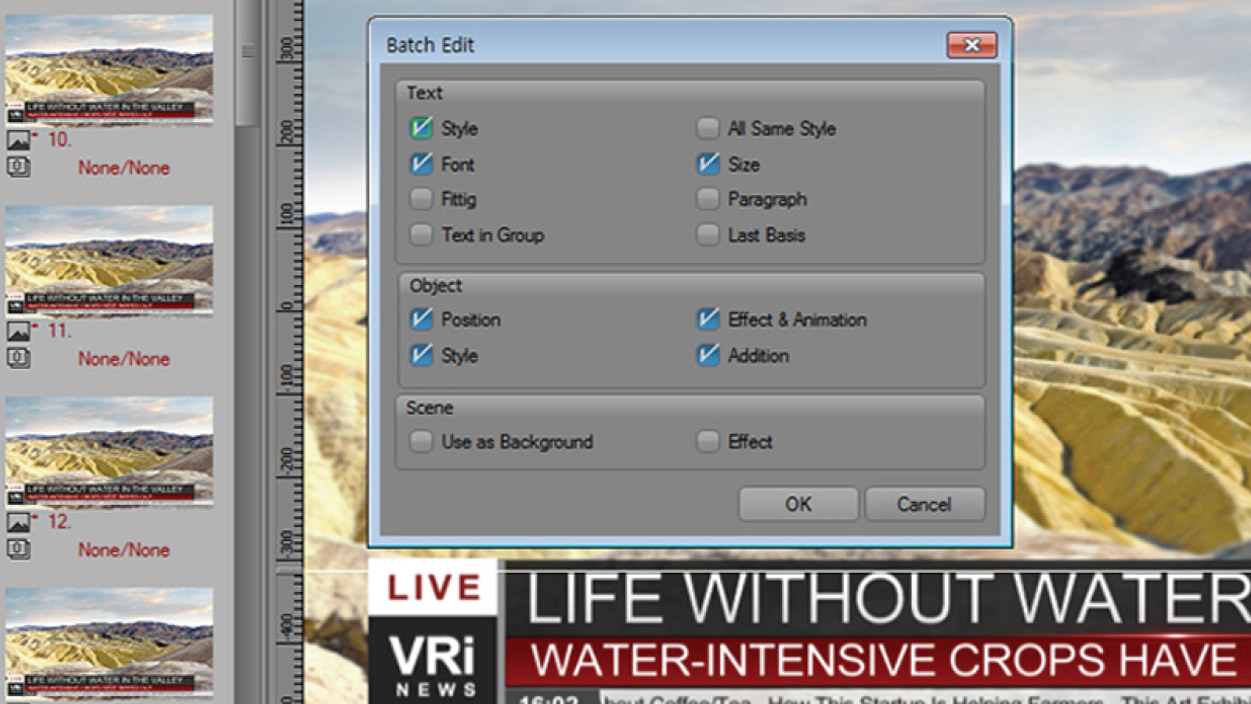Screen dimensions: 1251x704
Task: Uncheck the Size checkbox
Action: point(708,164)
